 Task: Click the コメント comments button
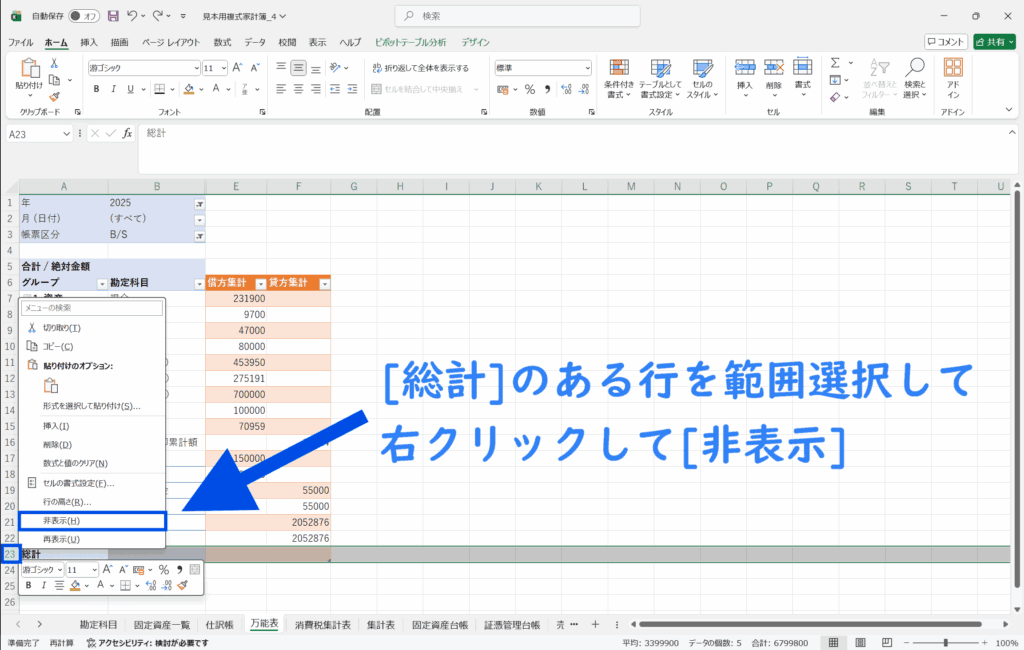click(945, 42)
